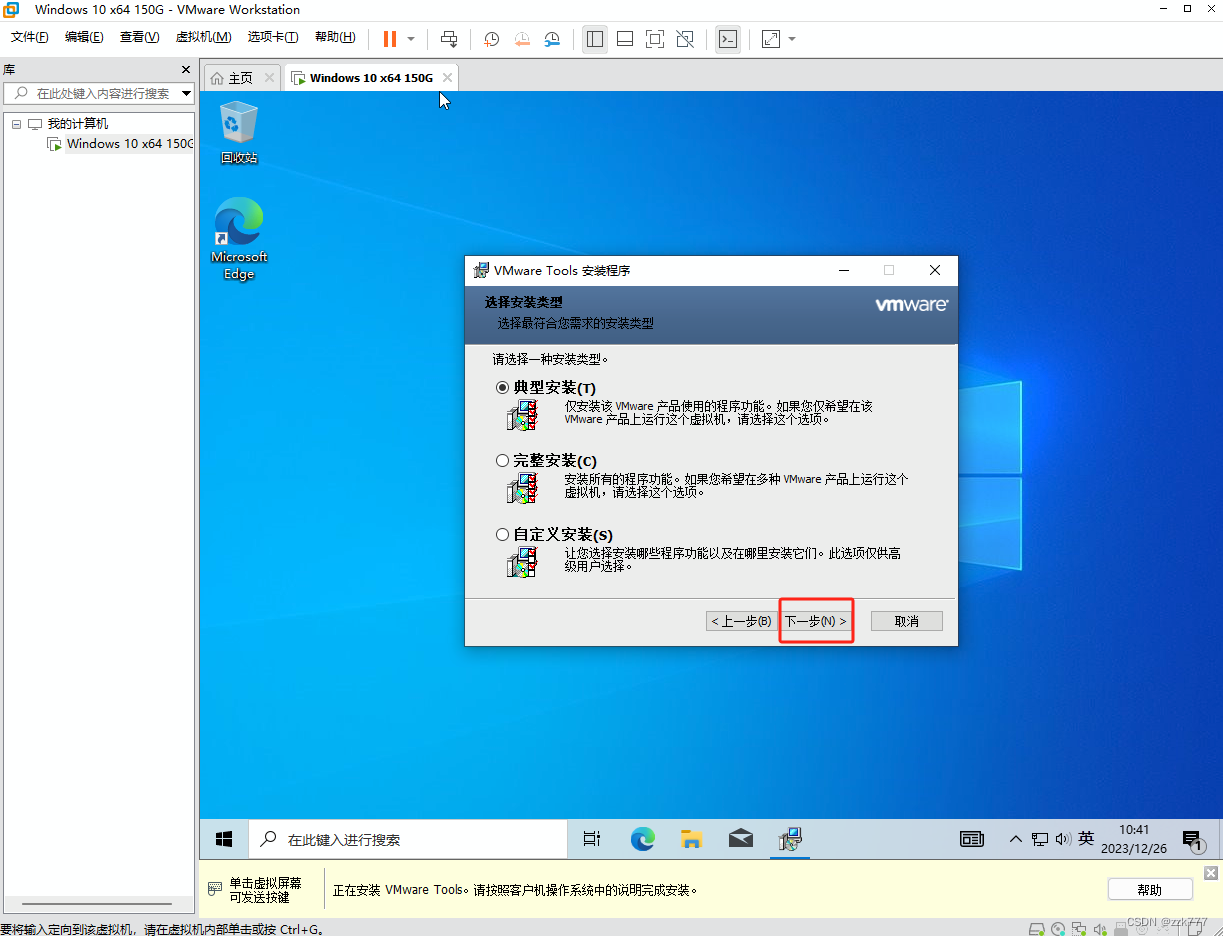Click the network icon in system tray
Screen dimensions: 1223x936
click(1040, 839)
